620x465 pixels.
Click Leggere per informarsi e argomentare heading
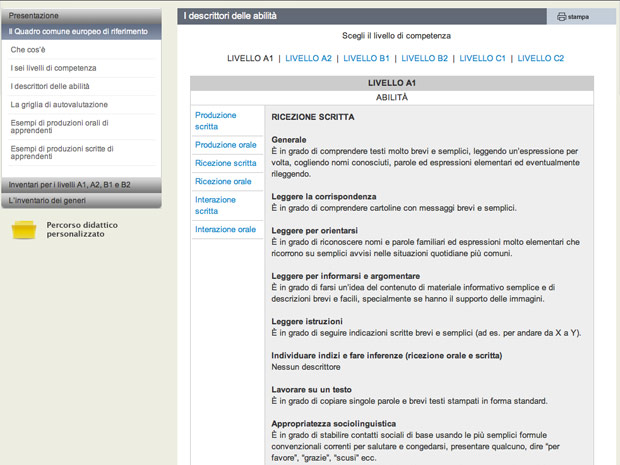click(346, 276)
